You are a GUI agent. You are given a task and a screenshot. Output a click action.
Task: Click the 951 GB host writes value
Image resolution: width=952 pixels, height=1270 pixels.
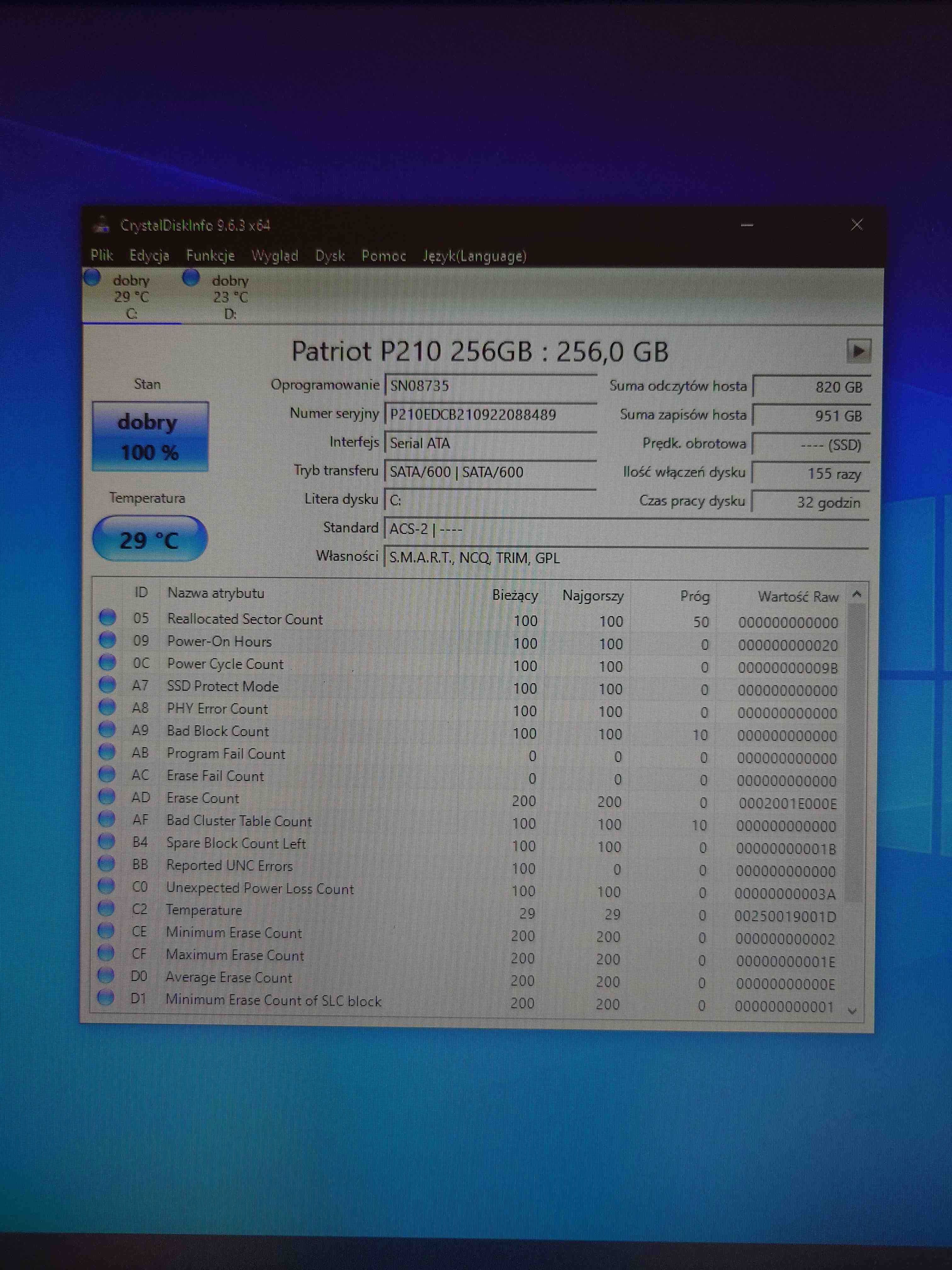click(811, 416)
